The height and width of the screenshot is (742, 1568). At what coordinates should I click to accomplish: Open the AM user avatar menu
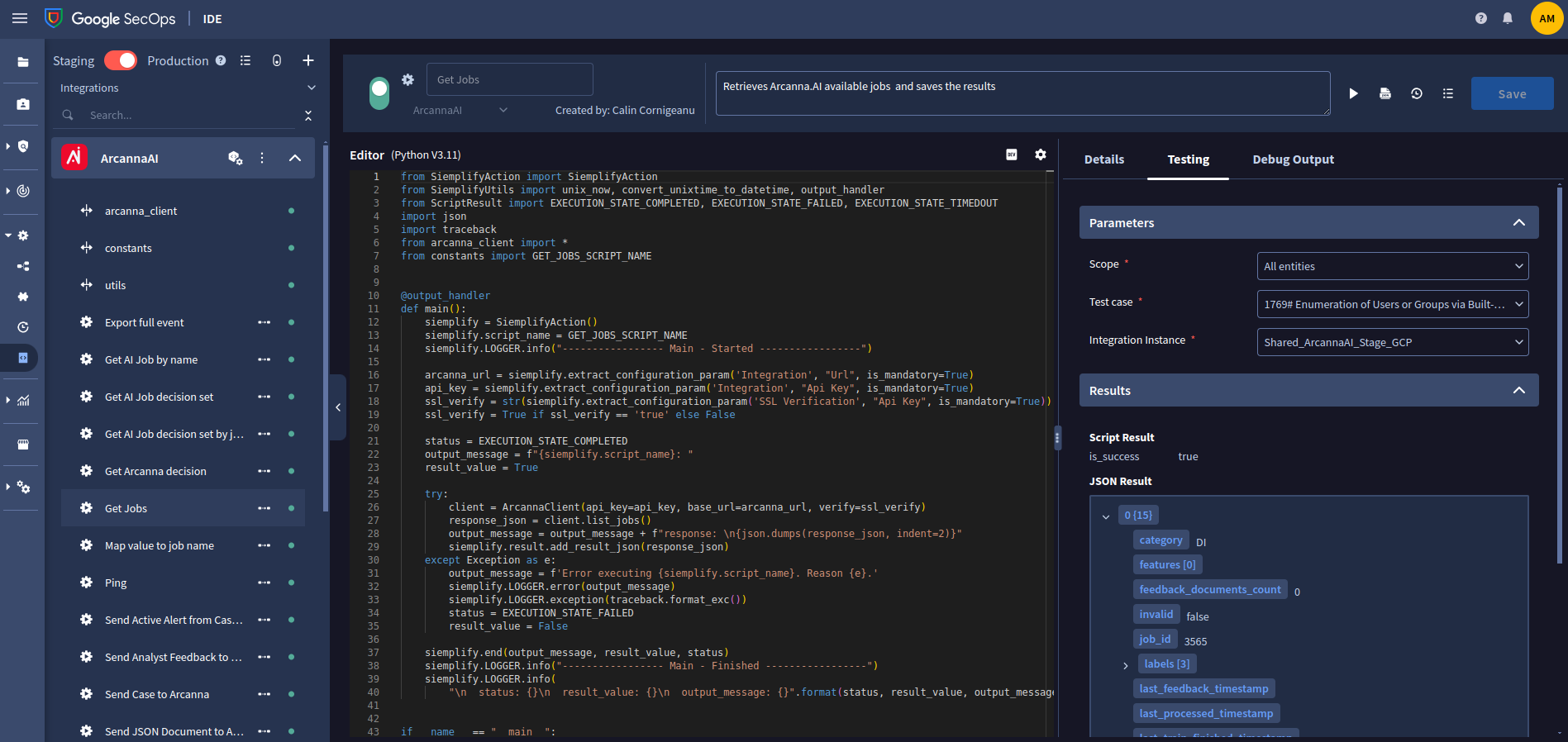point(1547,18)
